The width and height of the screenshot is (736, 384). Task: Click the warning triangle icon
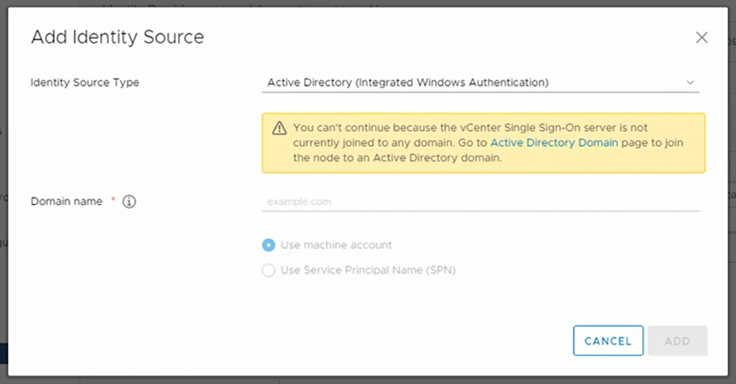[279, 128]
